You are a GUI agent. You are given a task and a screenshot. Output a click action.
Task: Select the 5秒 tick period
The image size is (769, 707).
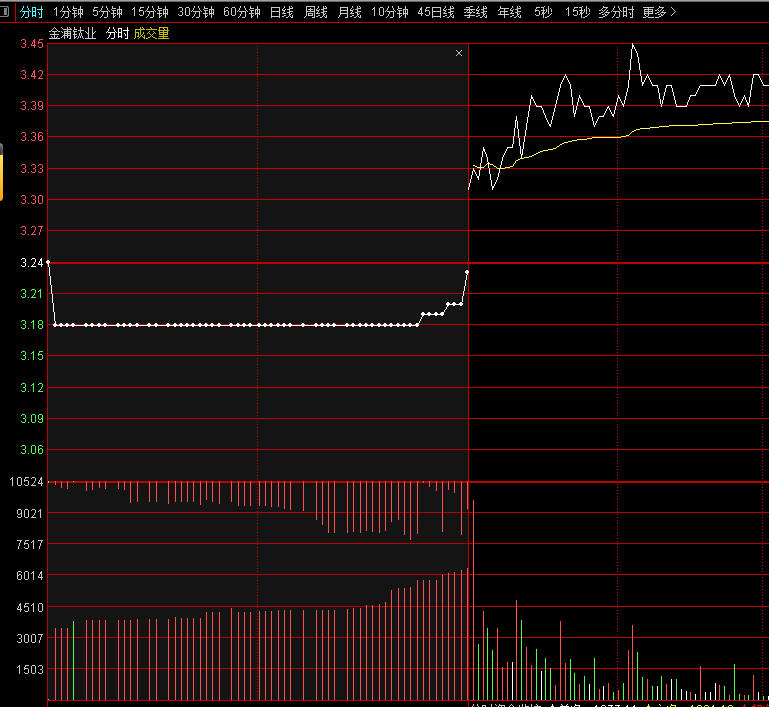(x=543, y=12)
